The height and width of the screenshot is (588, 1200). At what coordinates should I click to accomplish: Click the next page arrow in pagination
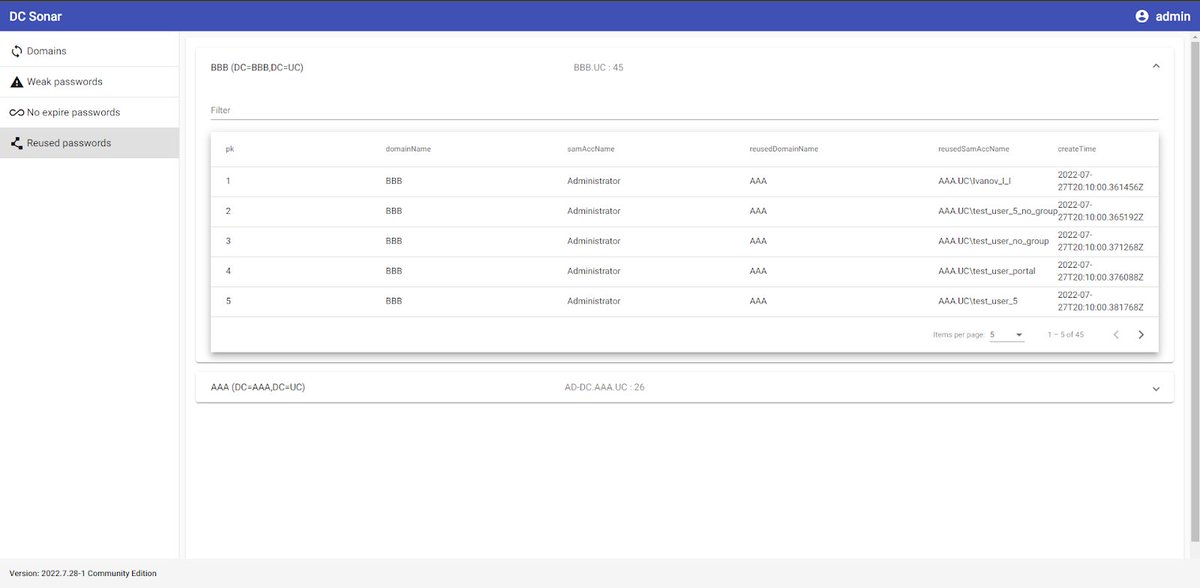1141,334
